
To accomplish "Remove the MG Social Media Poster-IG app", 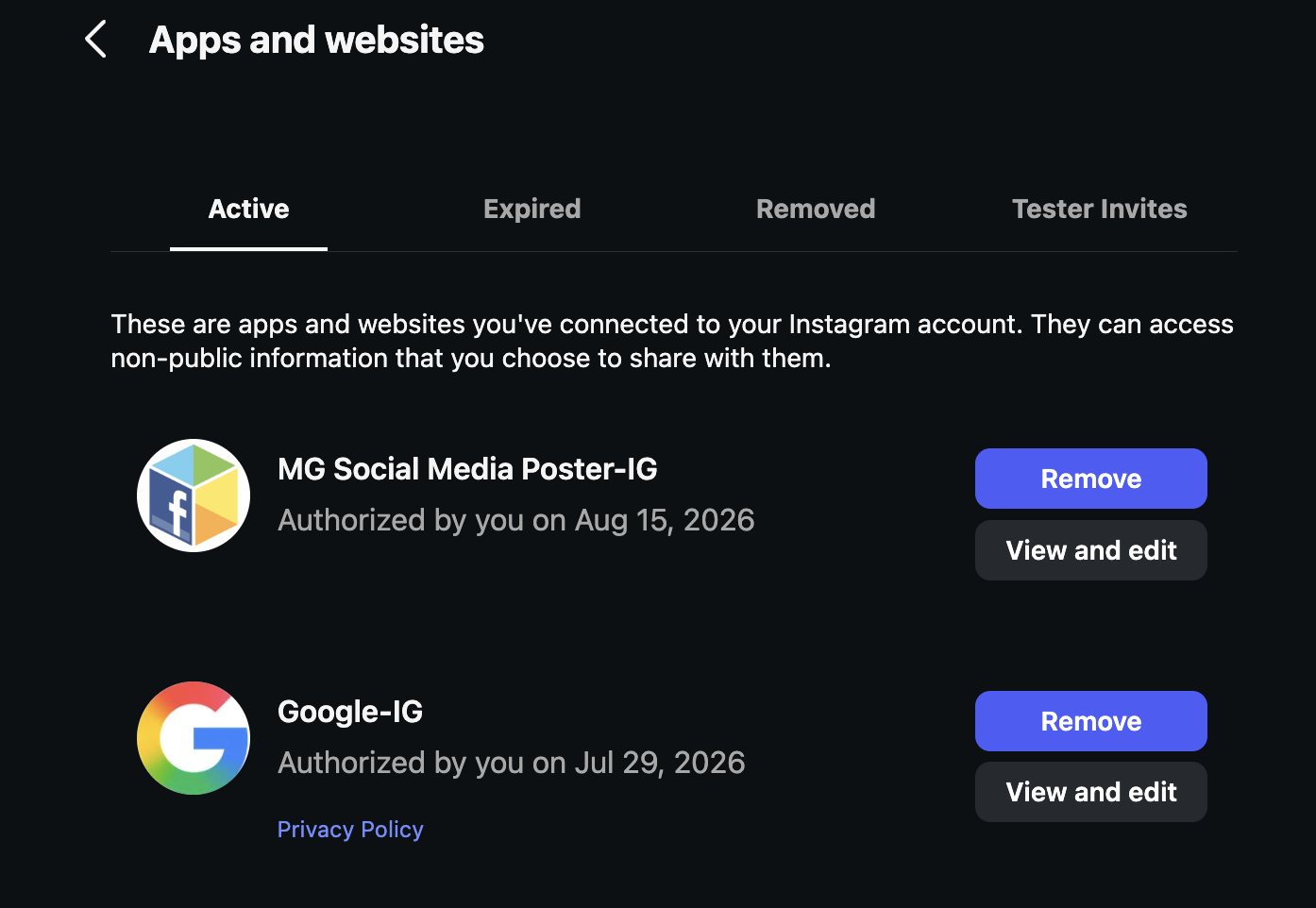I will coord(1091,479).
